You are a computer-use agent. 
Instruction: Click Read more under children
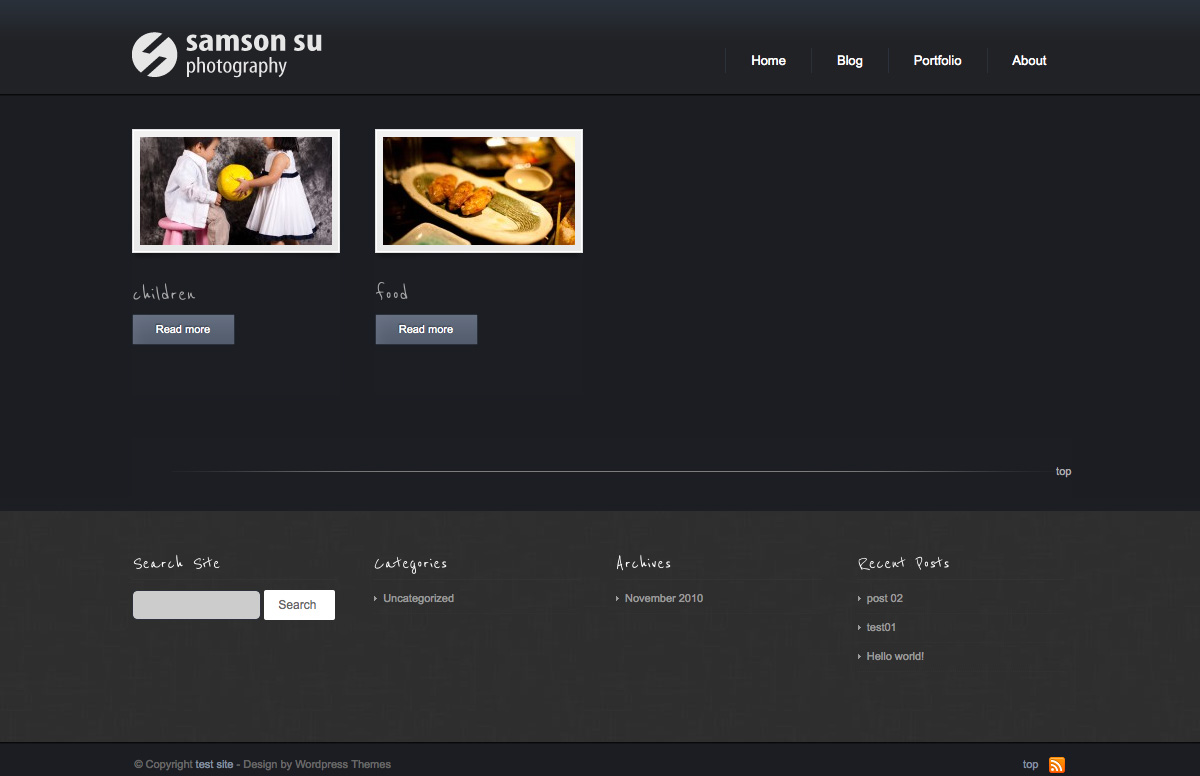[183, 330]
